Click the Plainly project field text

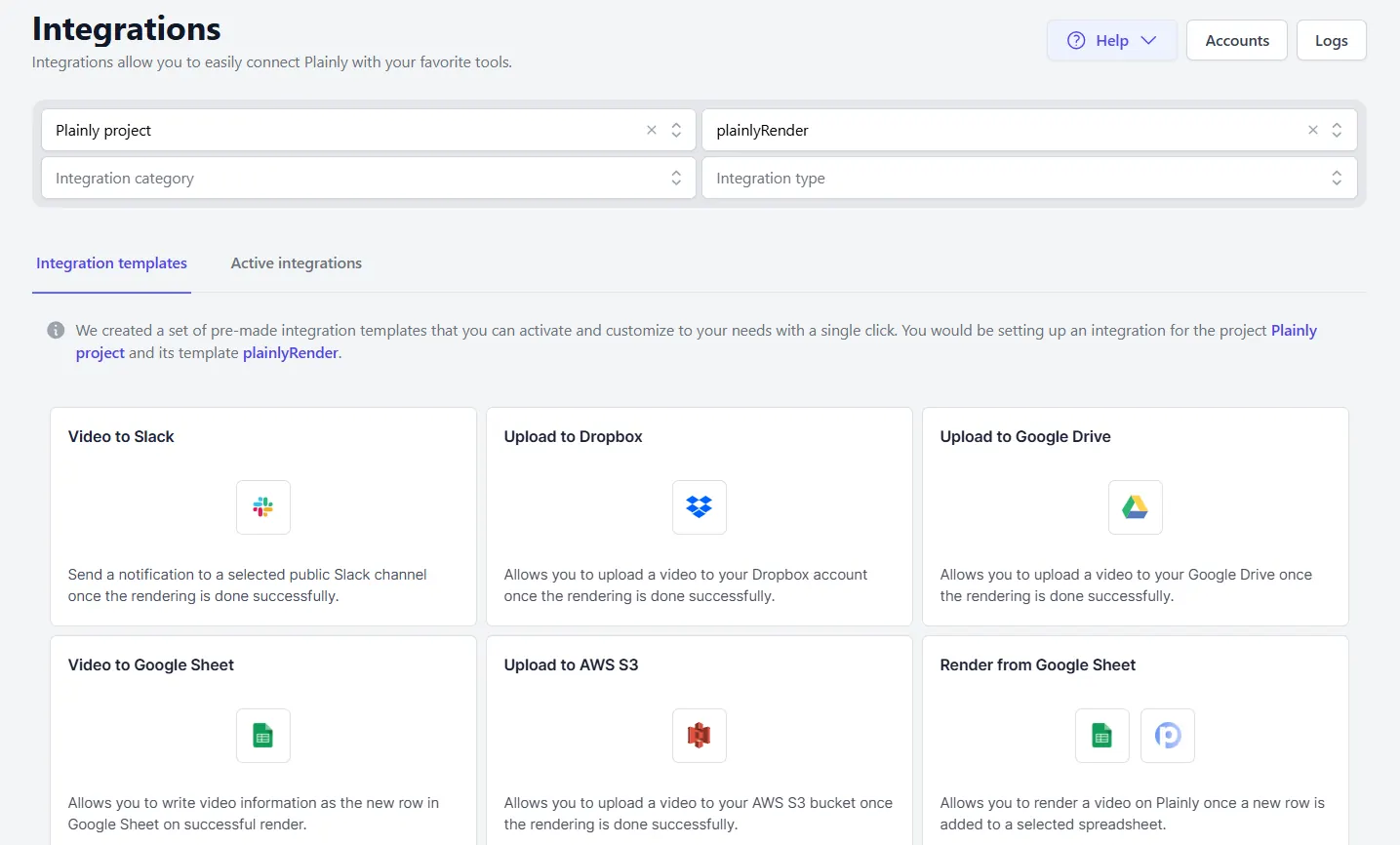[x=103, y=130]
